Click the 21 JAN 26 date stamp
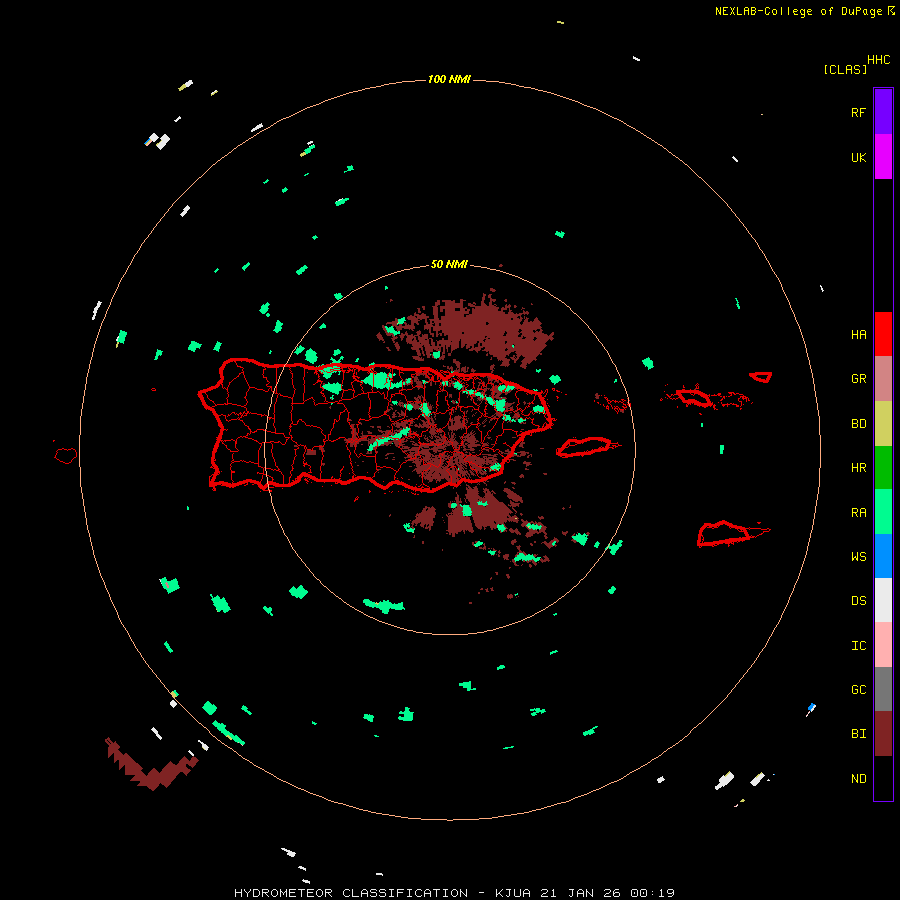 click(x=581, y=893)
